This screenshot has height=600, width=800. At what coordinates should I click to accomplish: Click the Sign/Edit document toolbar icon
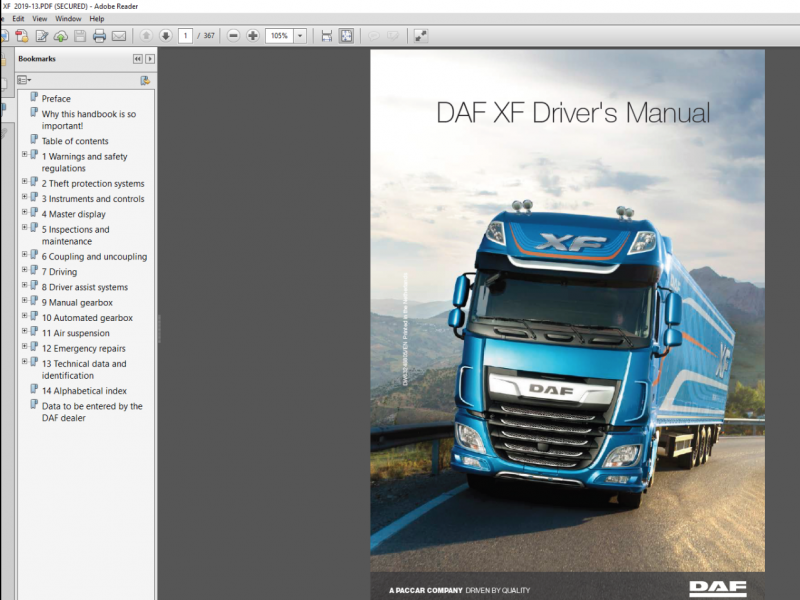(x=41, y=36)
